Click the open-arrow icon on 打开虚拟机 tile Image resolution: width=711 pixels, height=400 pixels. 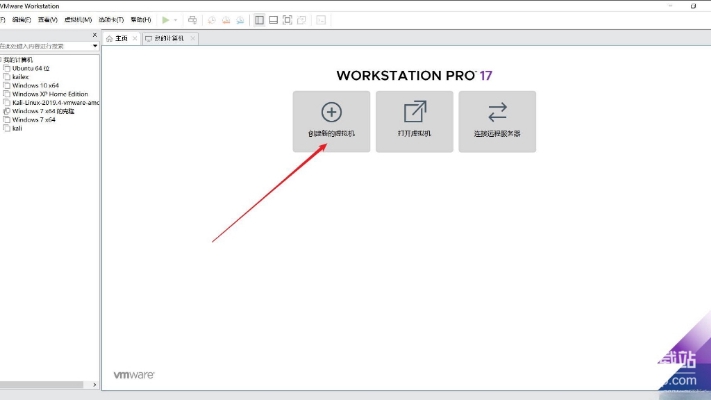tap(415, 112)
